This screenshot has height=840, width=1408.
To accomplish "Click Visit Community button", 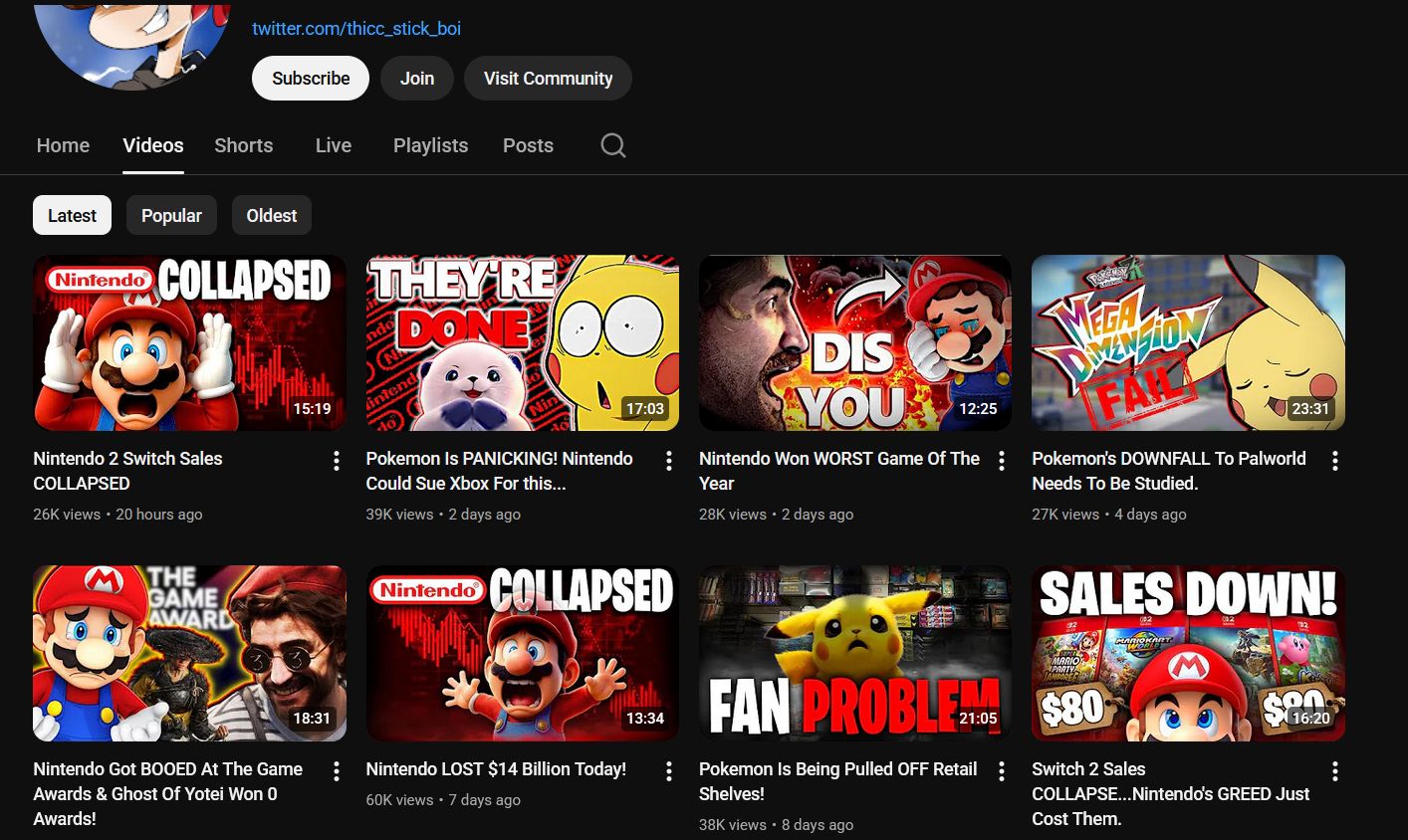I will 548,79.
